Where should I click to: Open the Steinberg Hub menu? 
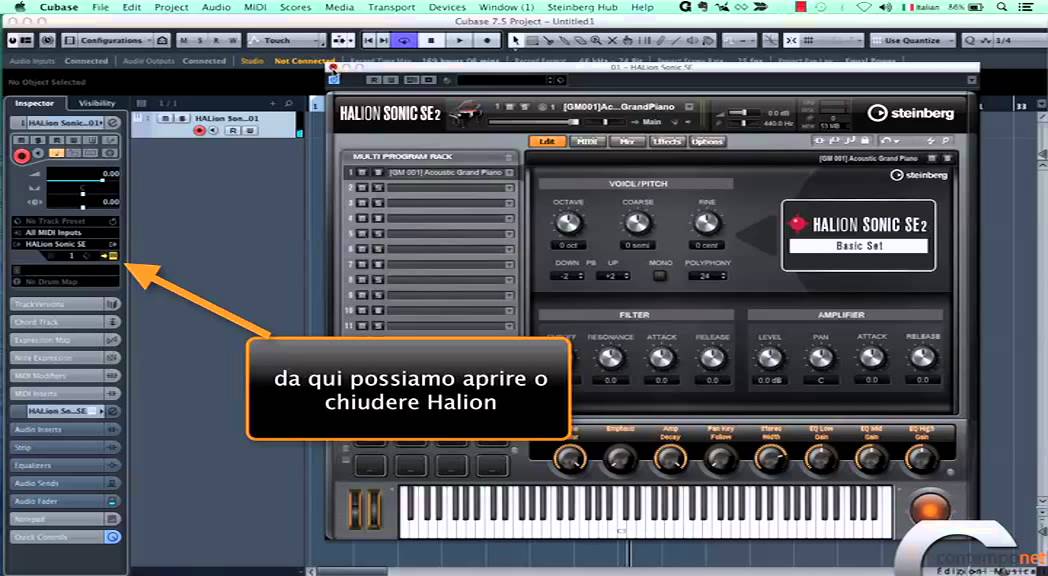tap(582, 7)
